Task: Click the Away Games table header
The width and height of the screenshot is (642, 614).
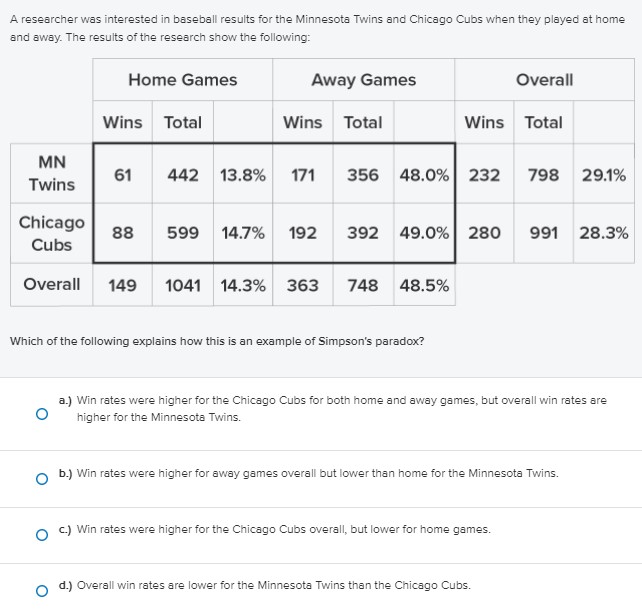Action: pyautogui.click(x=364, y=80)
